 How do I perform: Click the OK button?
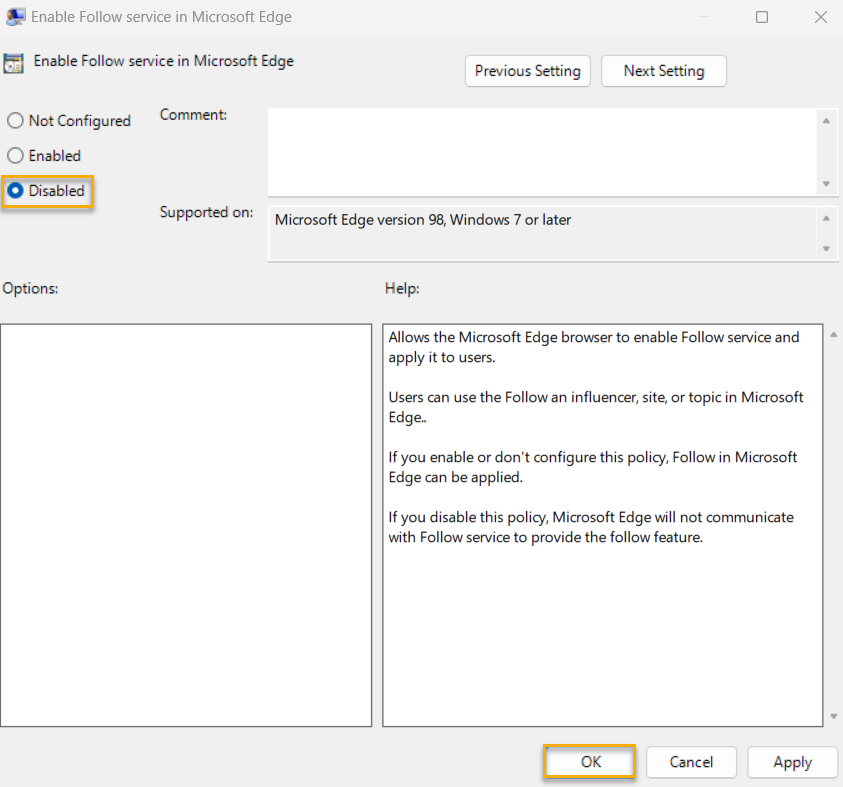tap(589, 761)
